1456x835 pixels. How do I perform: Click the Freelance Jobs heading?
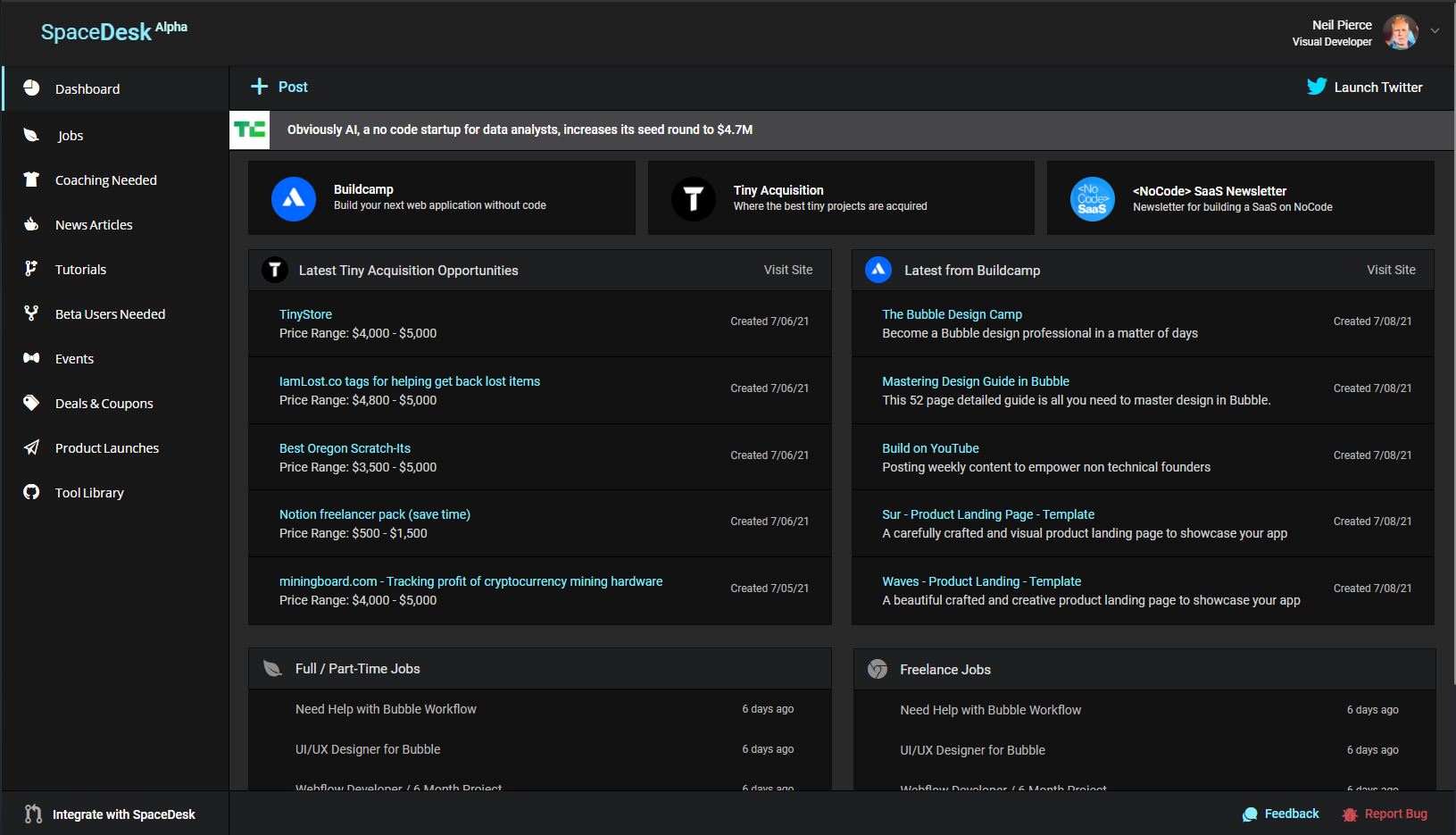945,669
